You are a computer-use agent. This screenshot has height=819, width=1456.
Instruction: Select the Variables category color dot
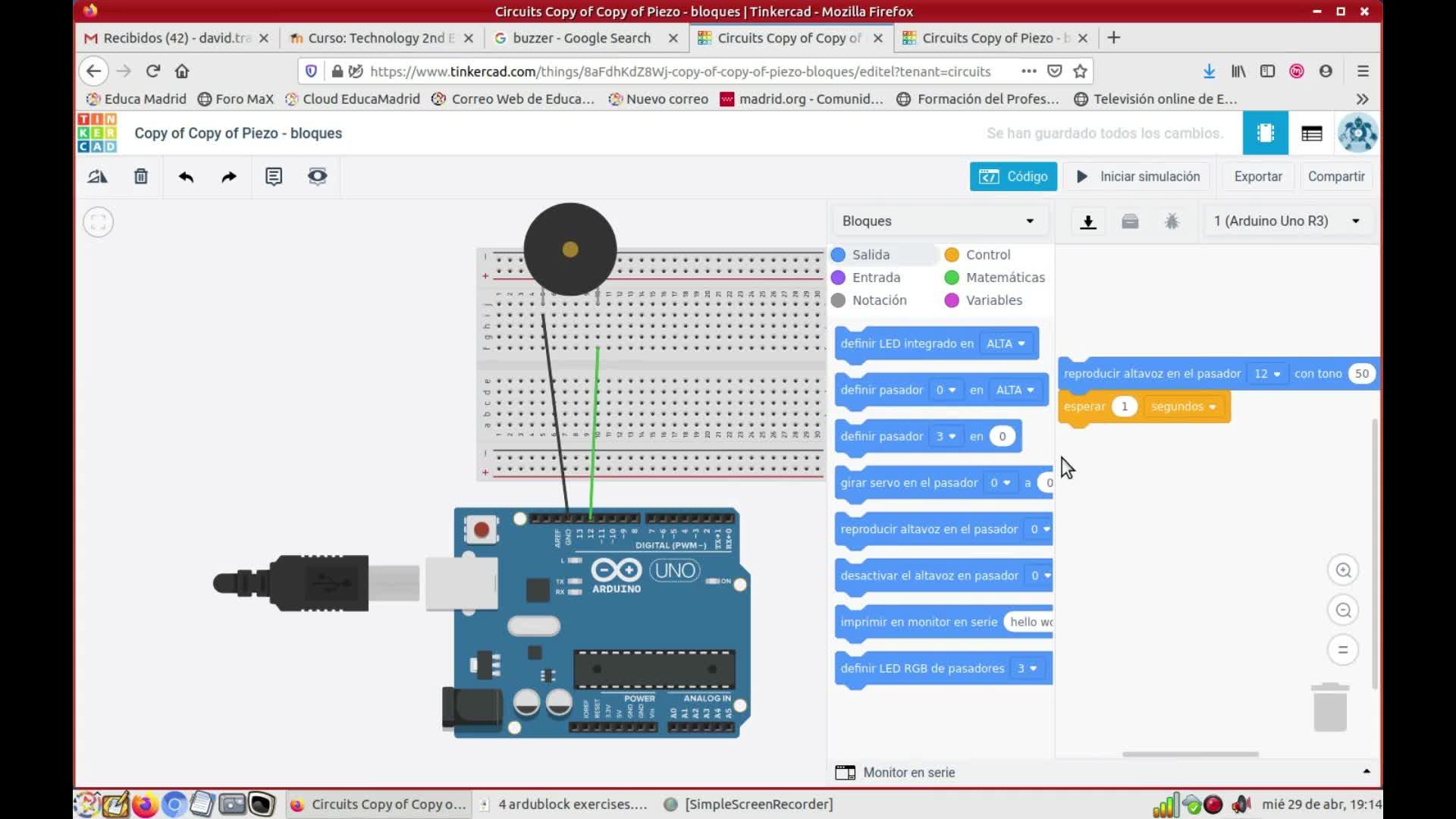pyautogui.click(x=952, y=300)
